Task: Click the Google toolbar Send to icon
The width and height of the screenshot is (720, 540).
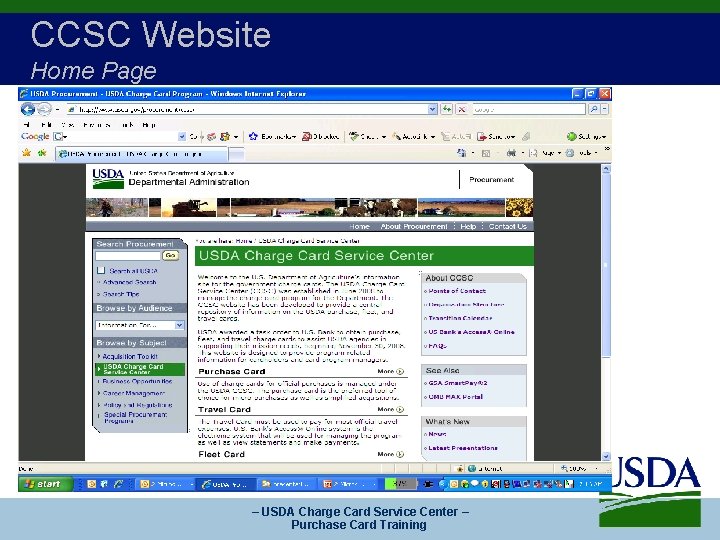Action: [482, 136]
